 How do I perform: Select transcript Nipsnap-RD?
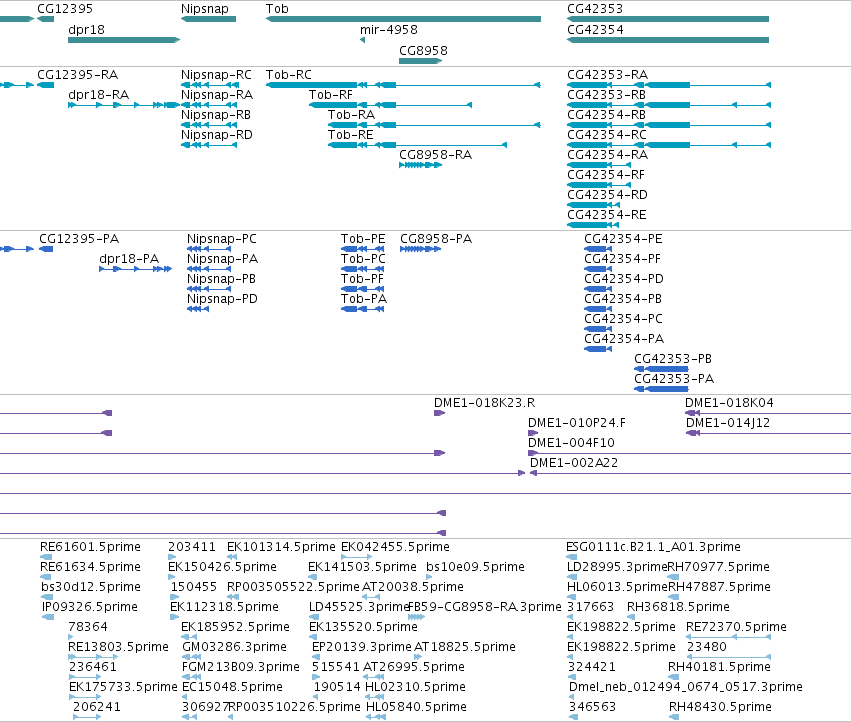pos(209,145)
